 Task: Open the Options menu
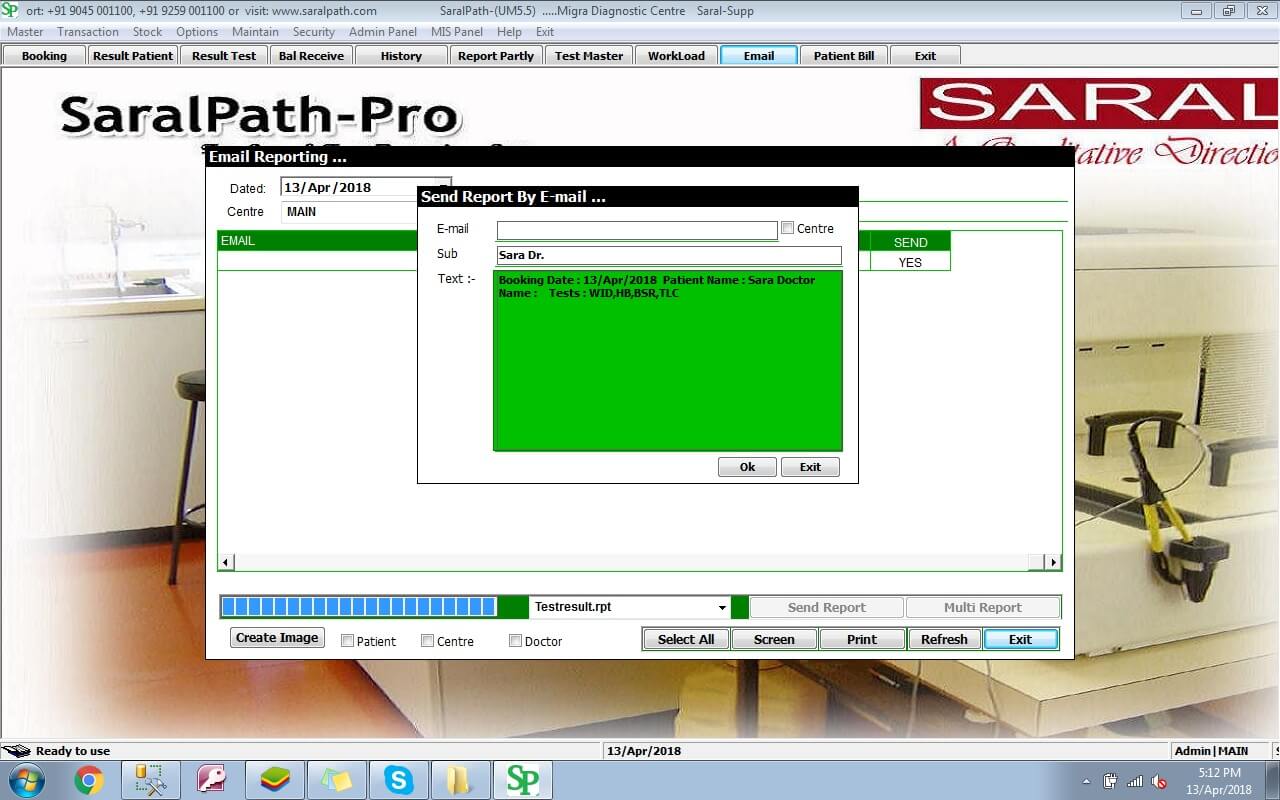click(197, 32)
